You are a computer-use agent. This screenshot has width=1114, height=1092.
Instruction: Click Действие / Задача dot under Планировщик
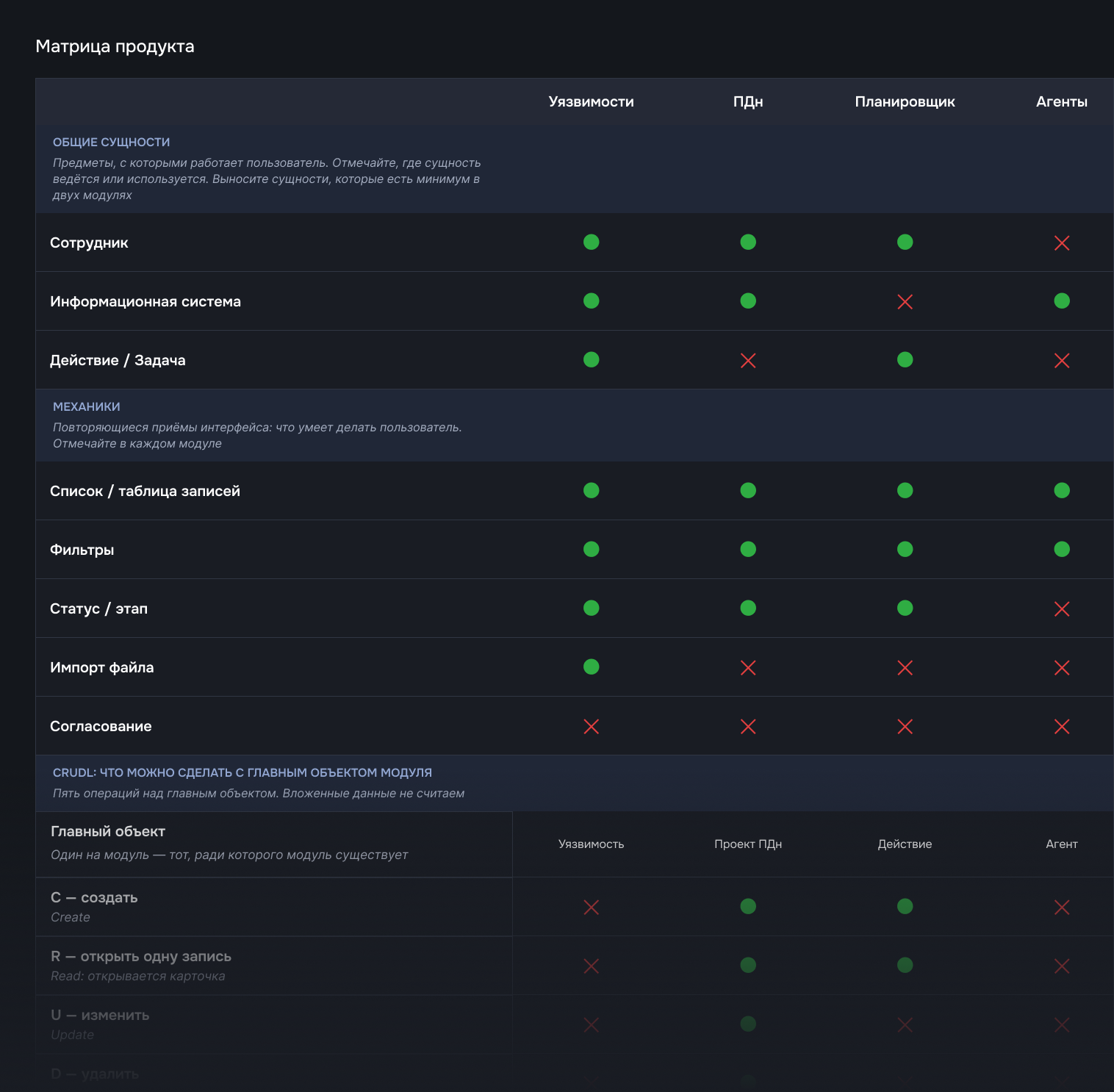(905, 359)
